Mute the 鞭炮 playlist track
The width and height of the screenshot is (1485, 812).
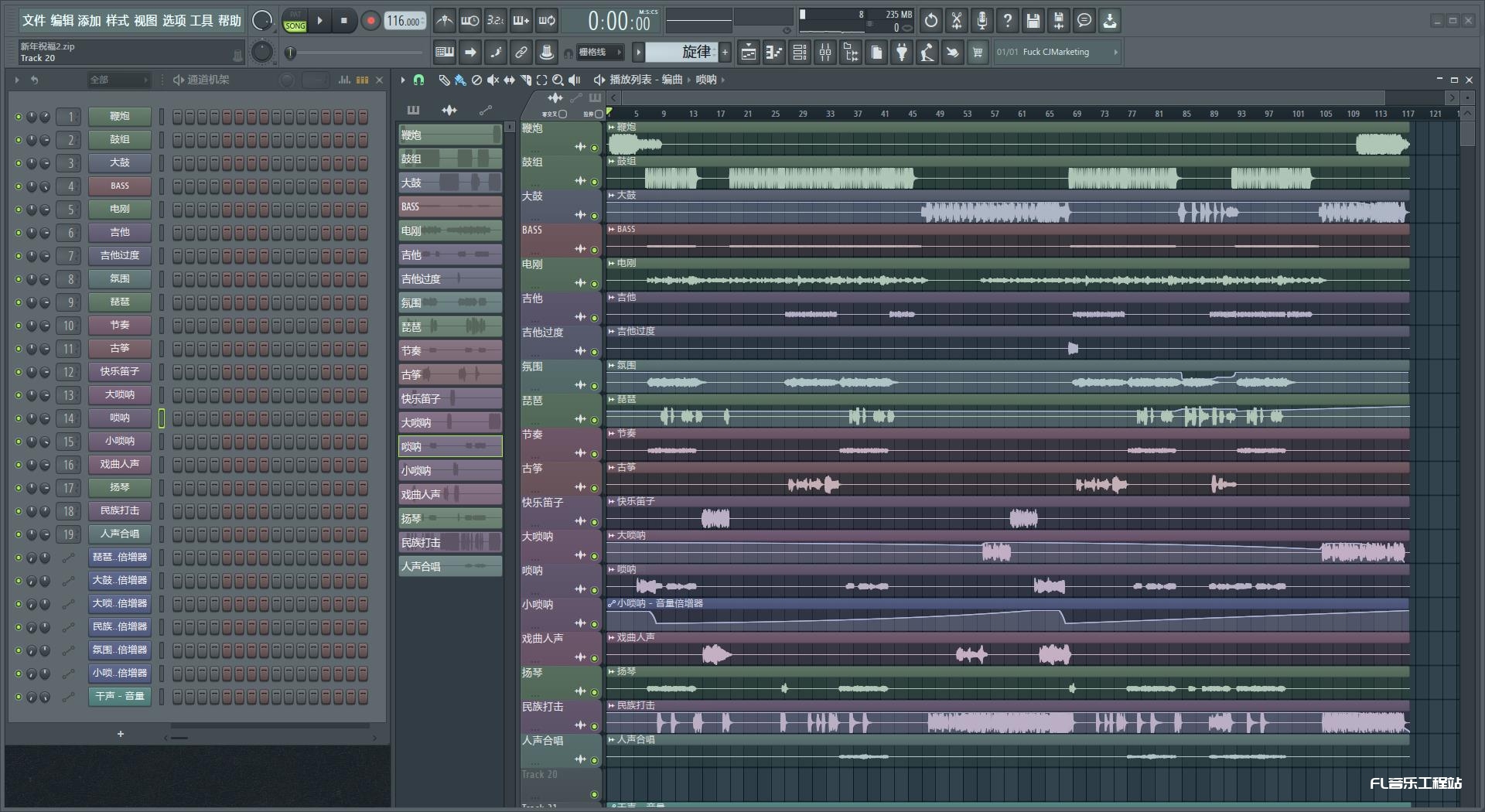pyautogui.click(x=594, y=148)
